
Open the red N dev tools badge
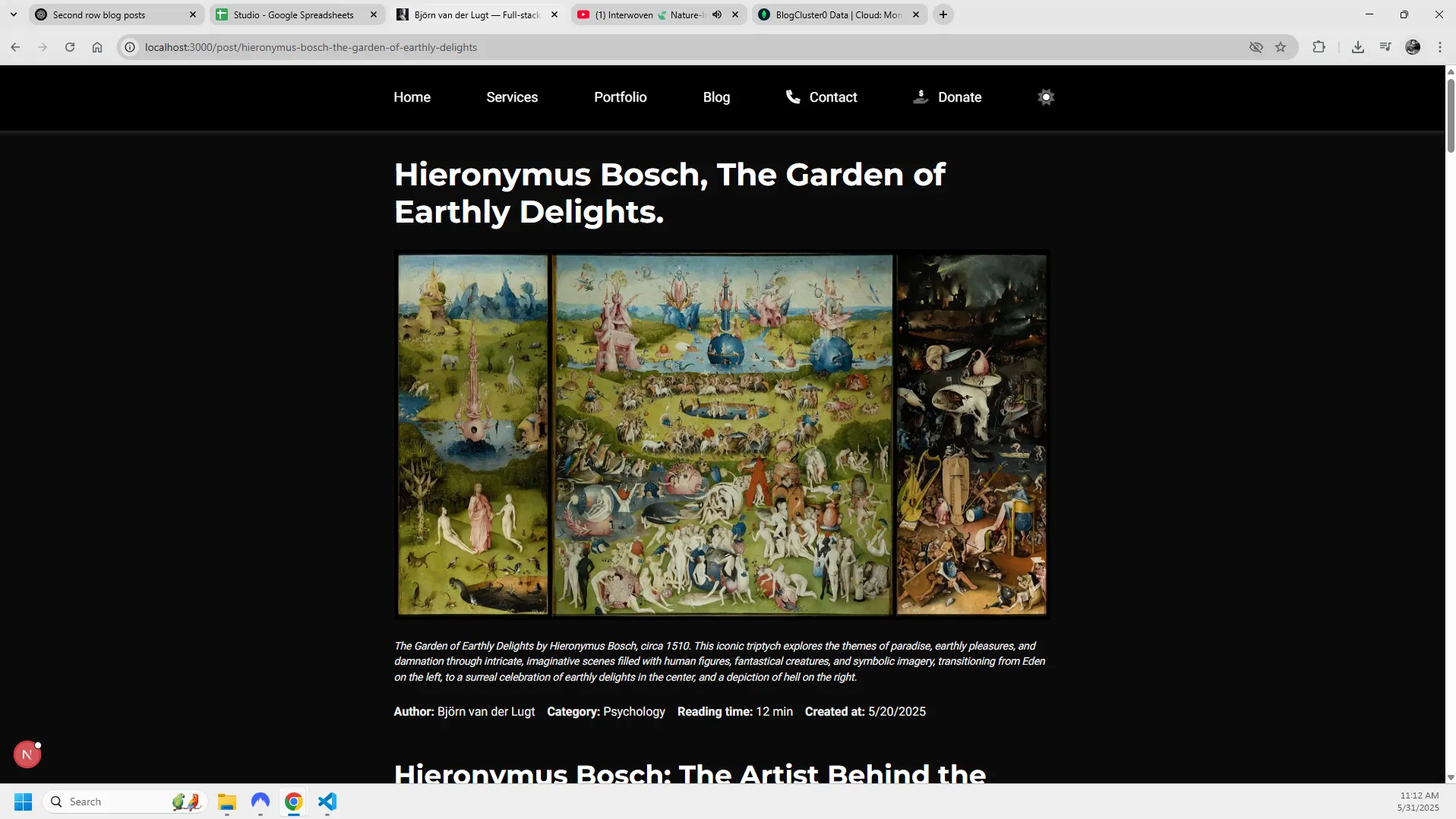tap(27, 754)
